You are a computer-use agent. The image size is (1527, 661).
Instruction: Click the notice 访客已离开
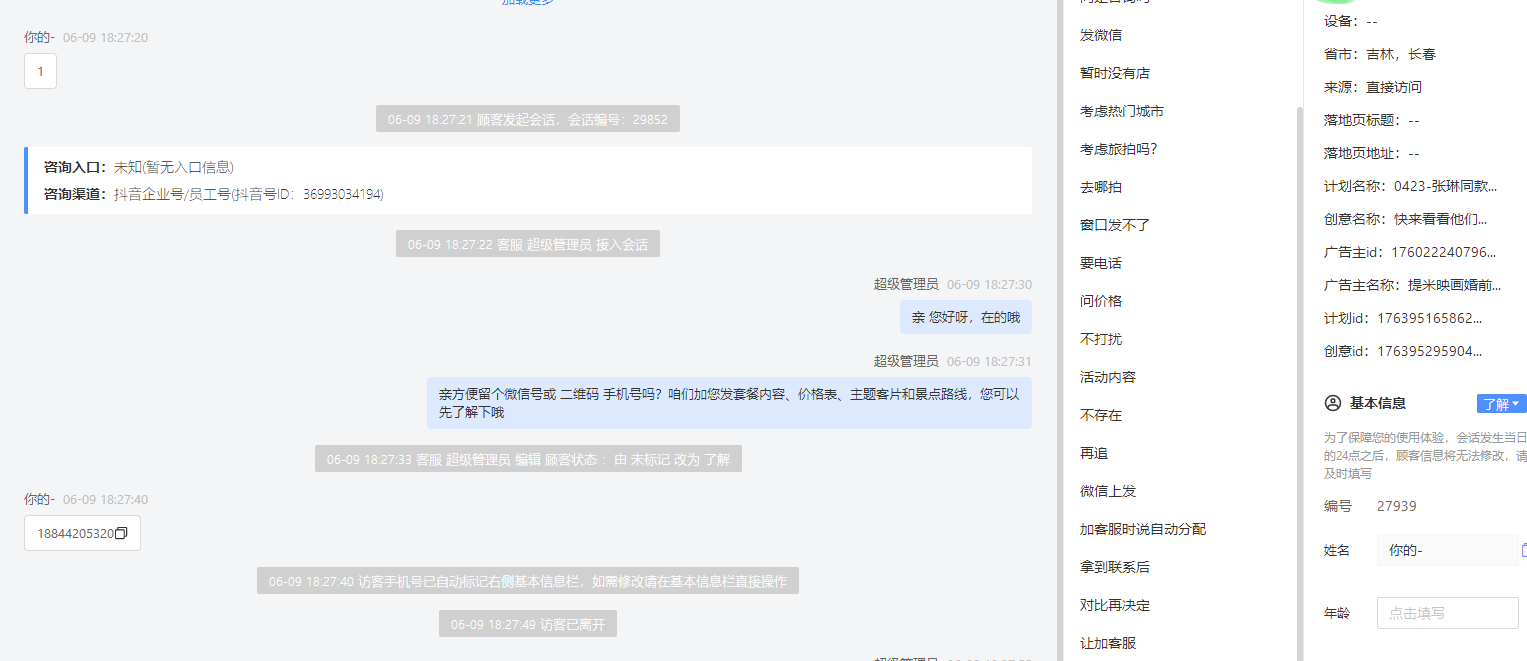click(x=528, y=624)
